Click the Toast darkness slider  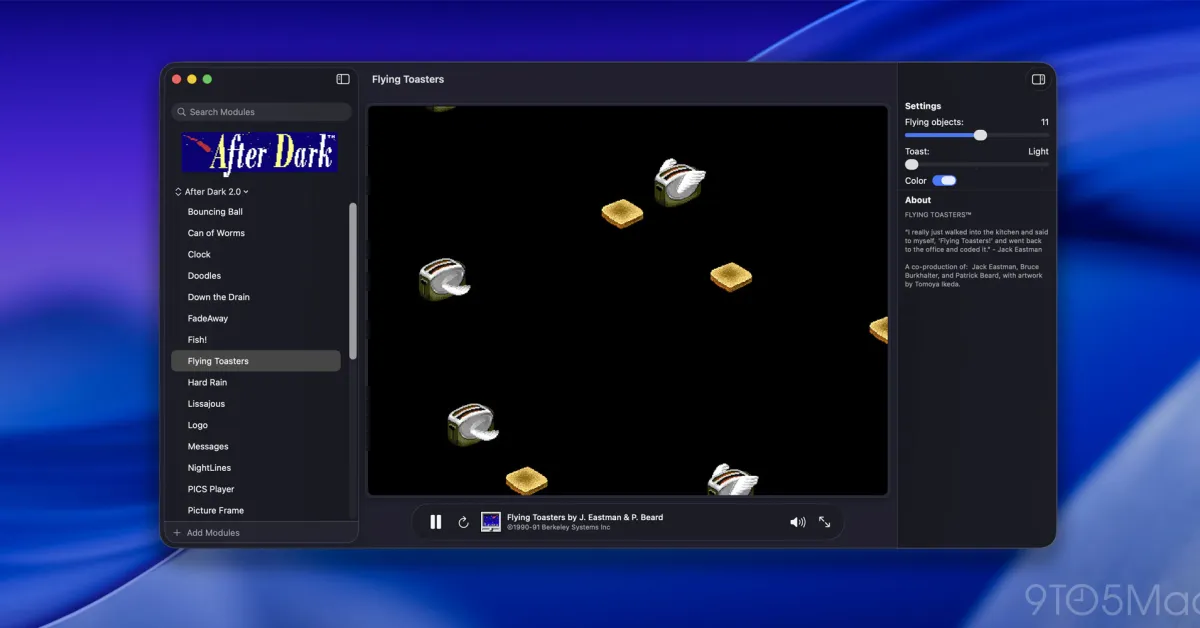click(x=977, y=164)
